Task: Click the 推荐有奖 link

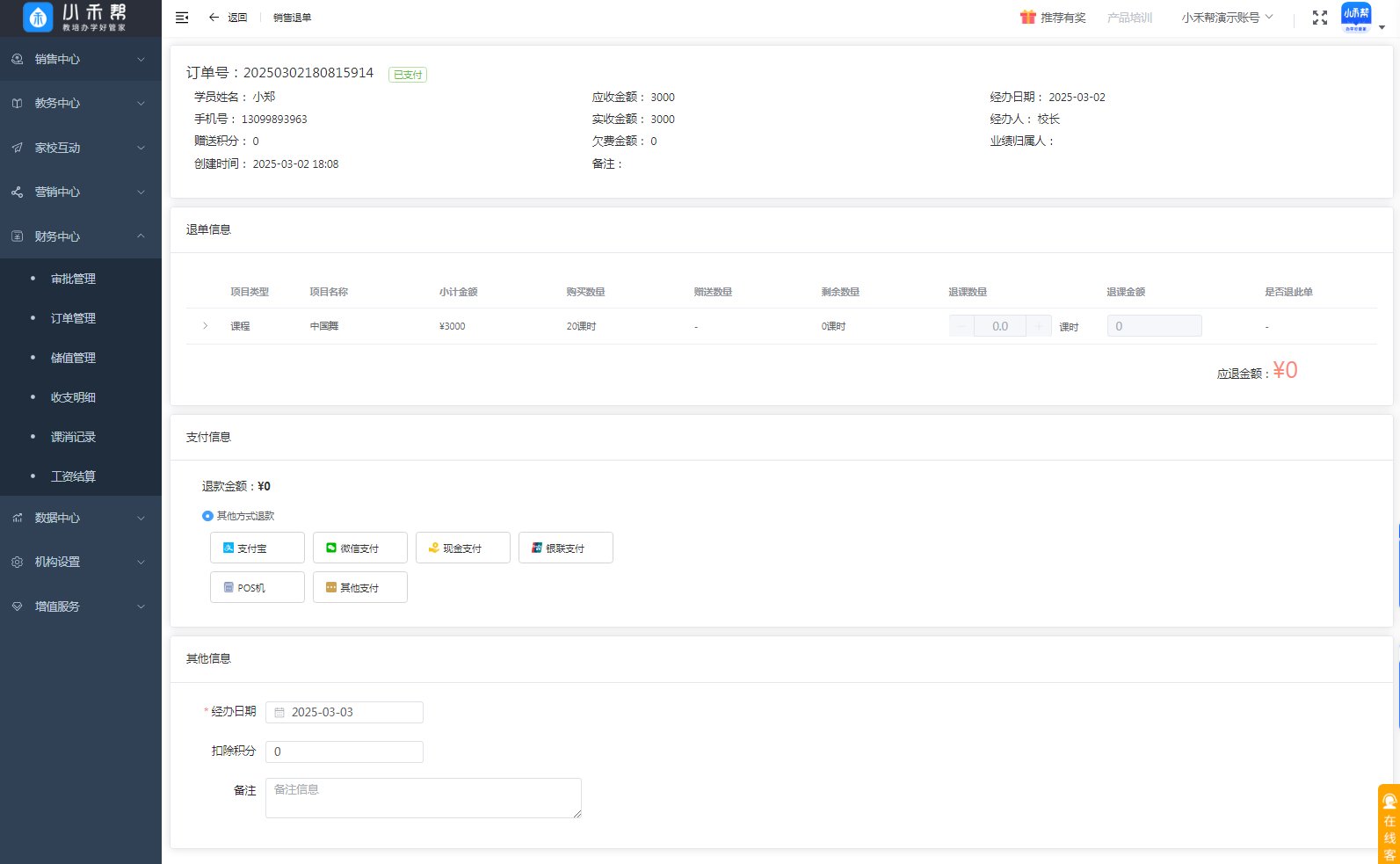Action: tap(1063, 18)
